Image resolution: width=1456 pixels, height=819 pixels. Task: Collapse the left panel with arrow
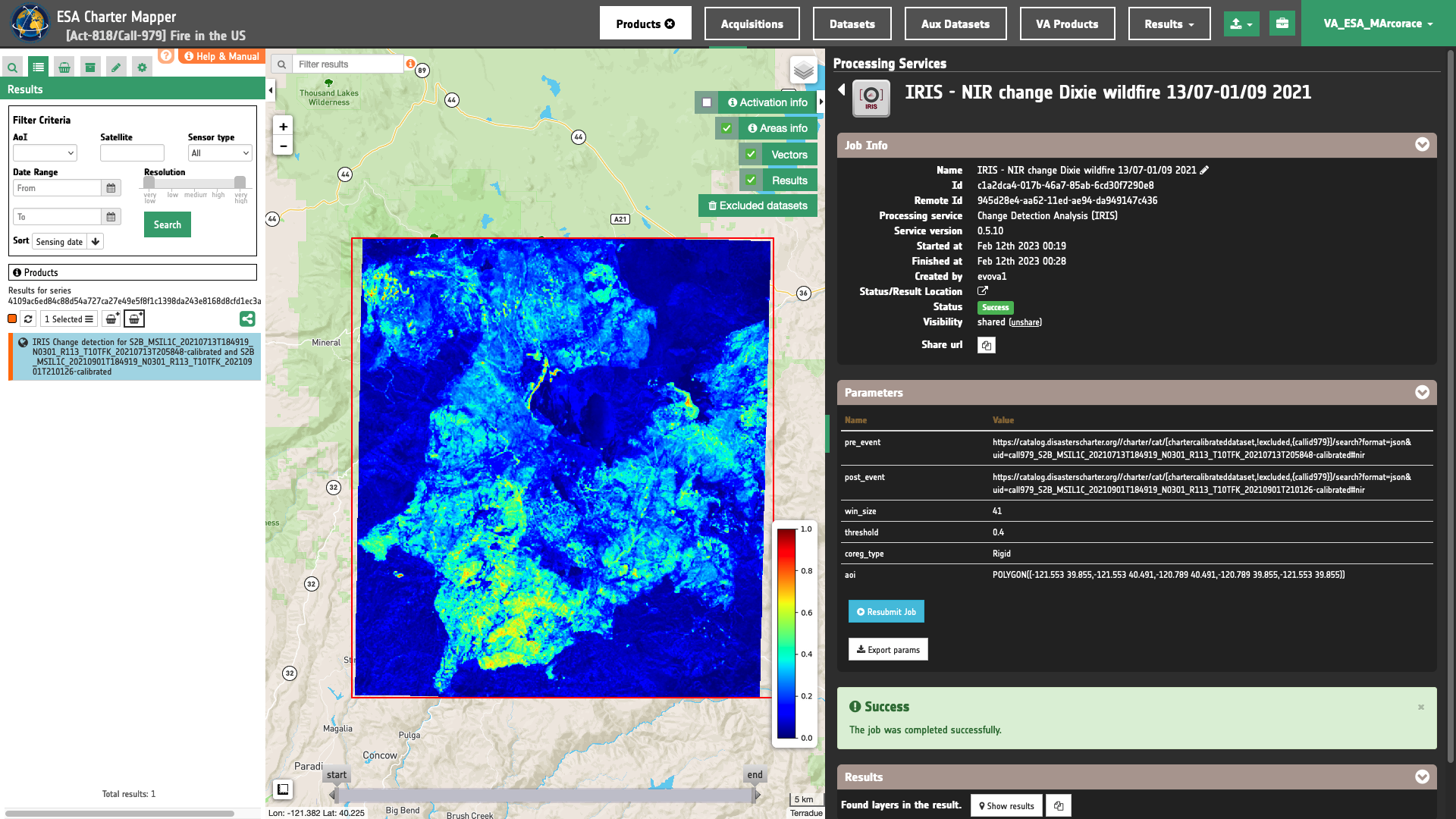(x=271, y=90)
